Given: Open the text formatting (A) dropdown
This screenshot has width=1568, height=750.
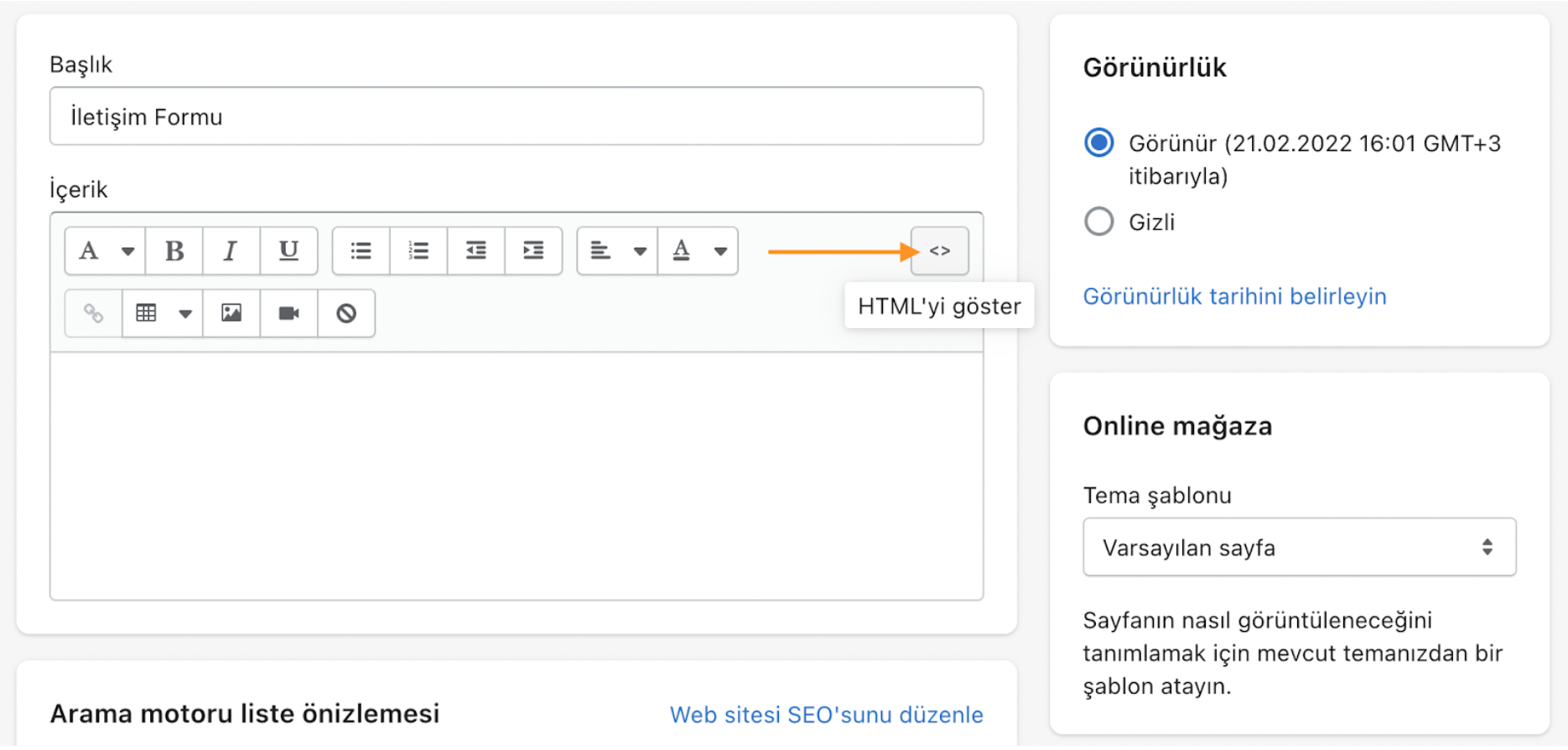Looking at the screenshot, I should (105, 251).
